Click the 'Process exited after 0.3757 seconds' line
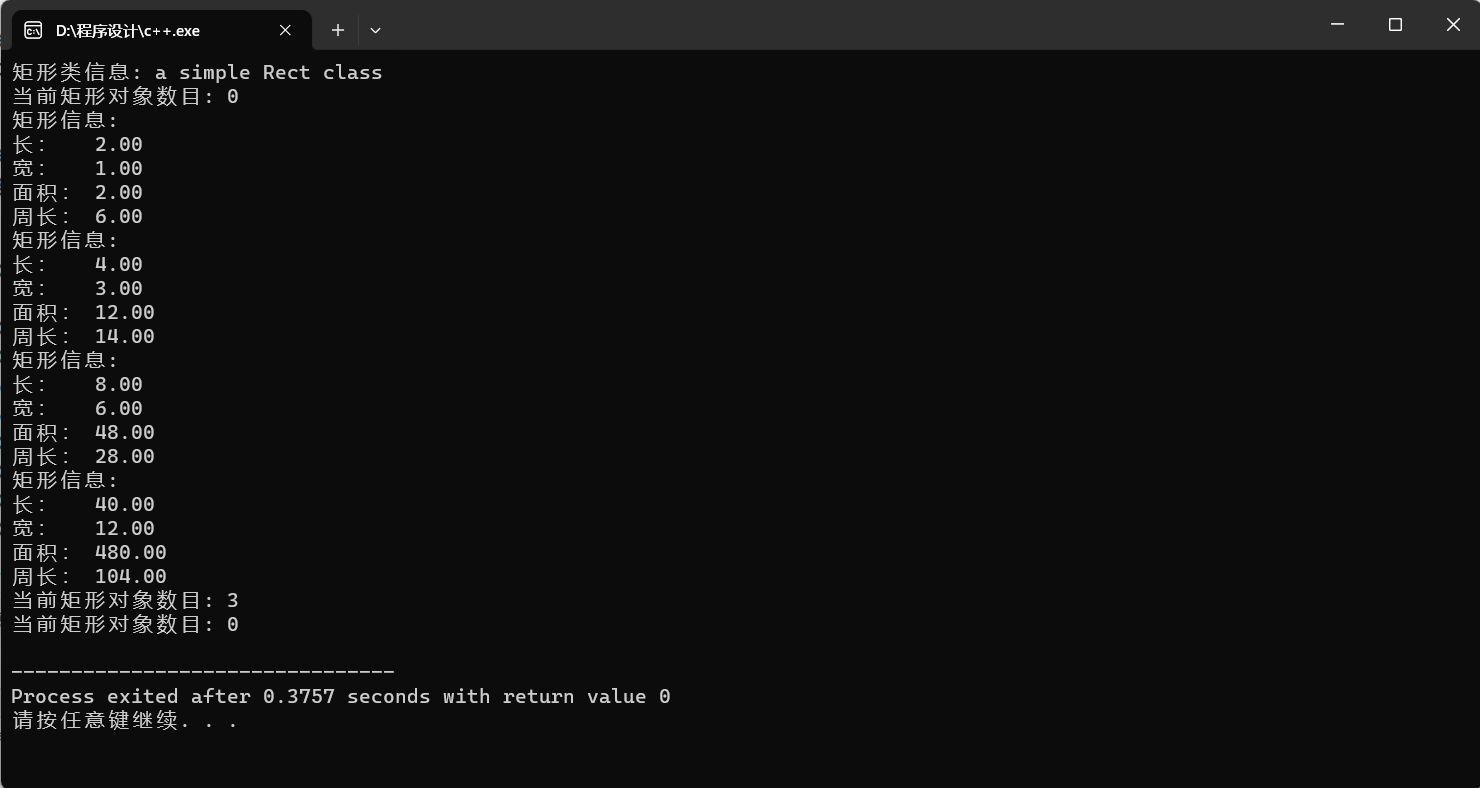This screenshot has height=788, width=1480. [340, 696]
